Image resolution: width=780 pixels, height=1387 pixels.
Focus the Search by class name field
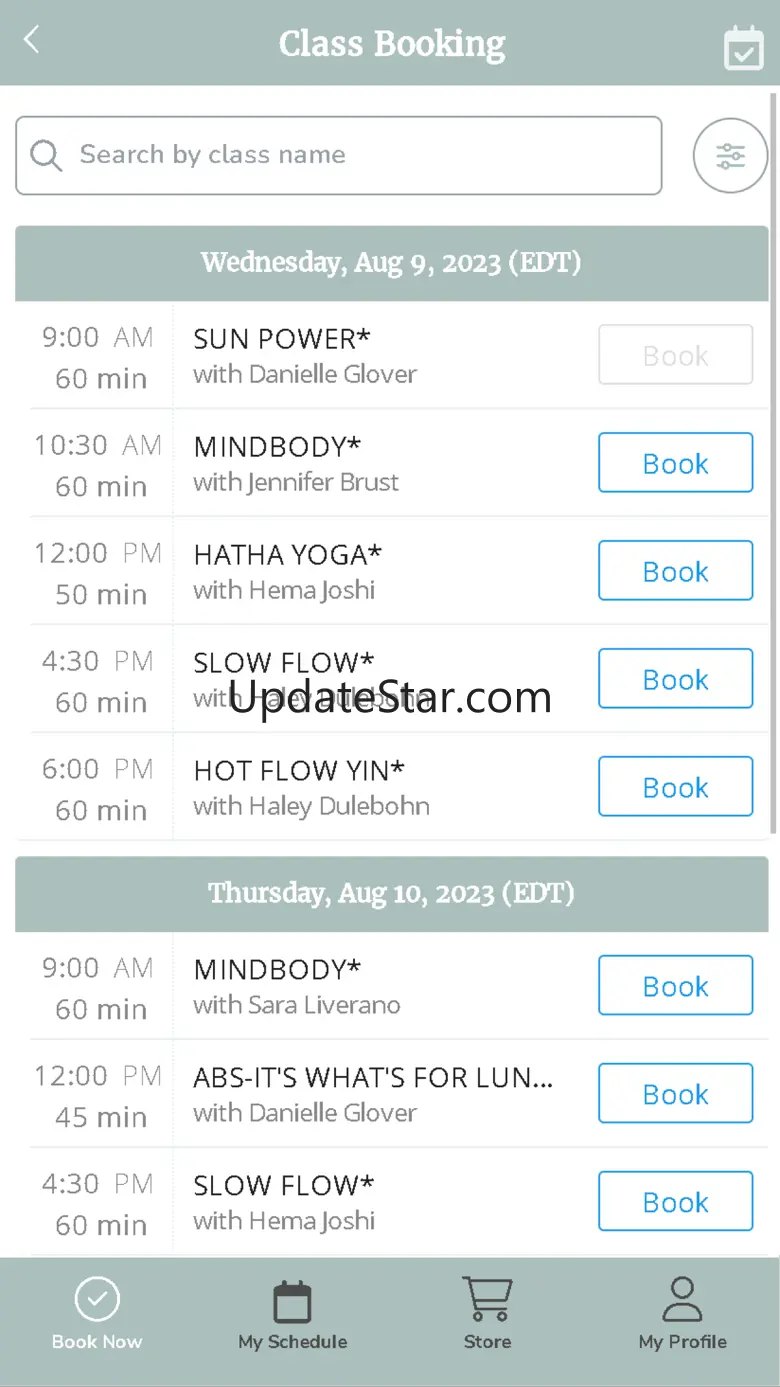coord(360,156)
